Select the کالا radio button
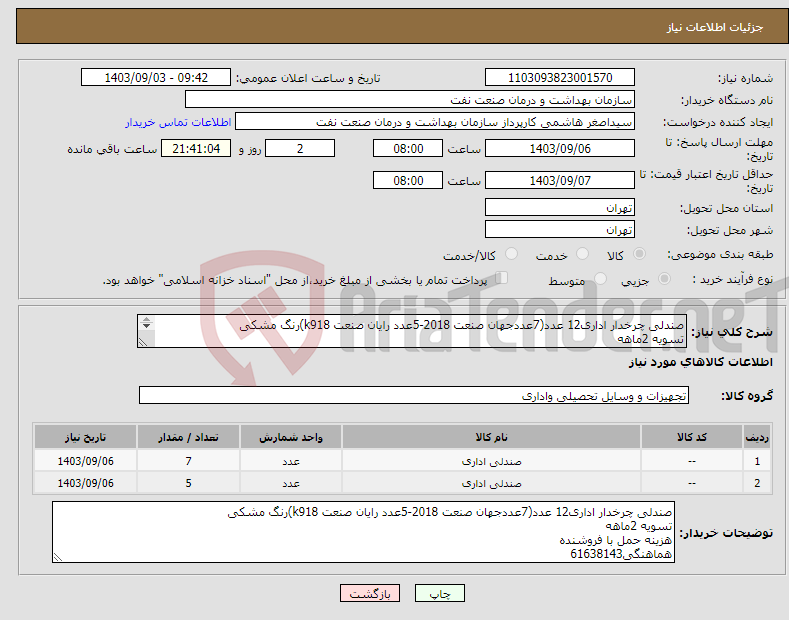 639,254
